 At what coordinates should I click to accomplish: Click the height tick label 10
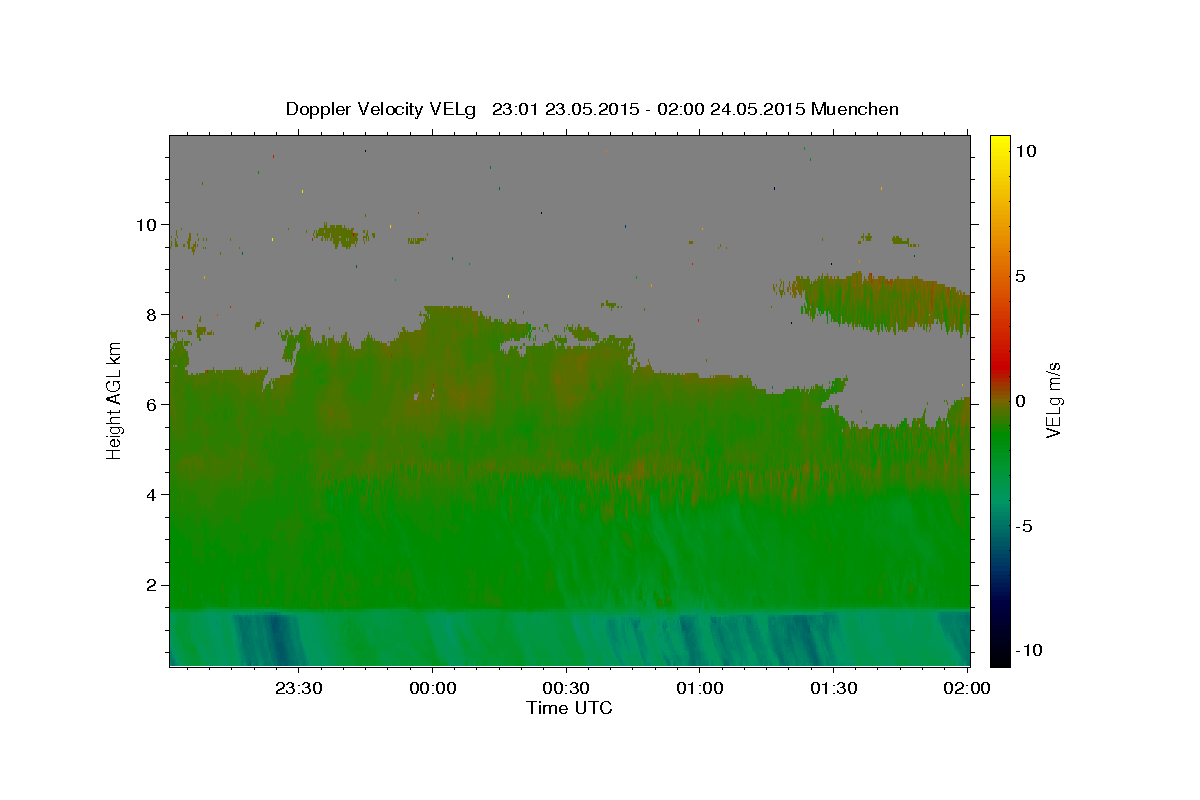148,225
